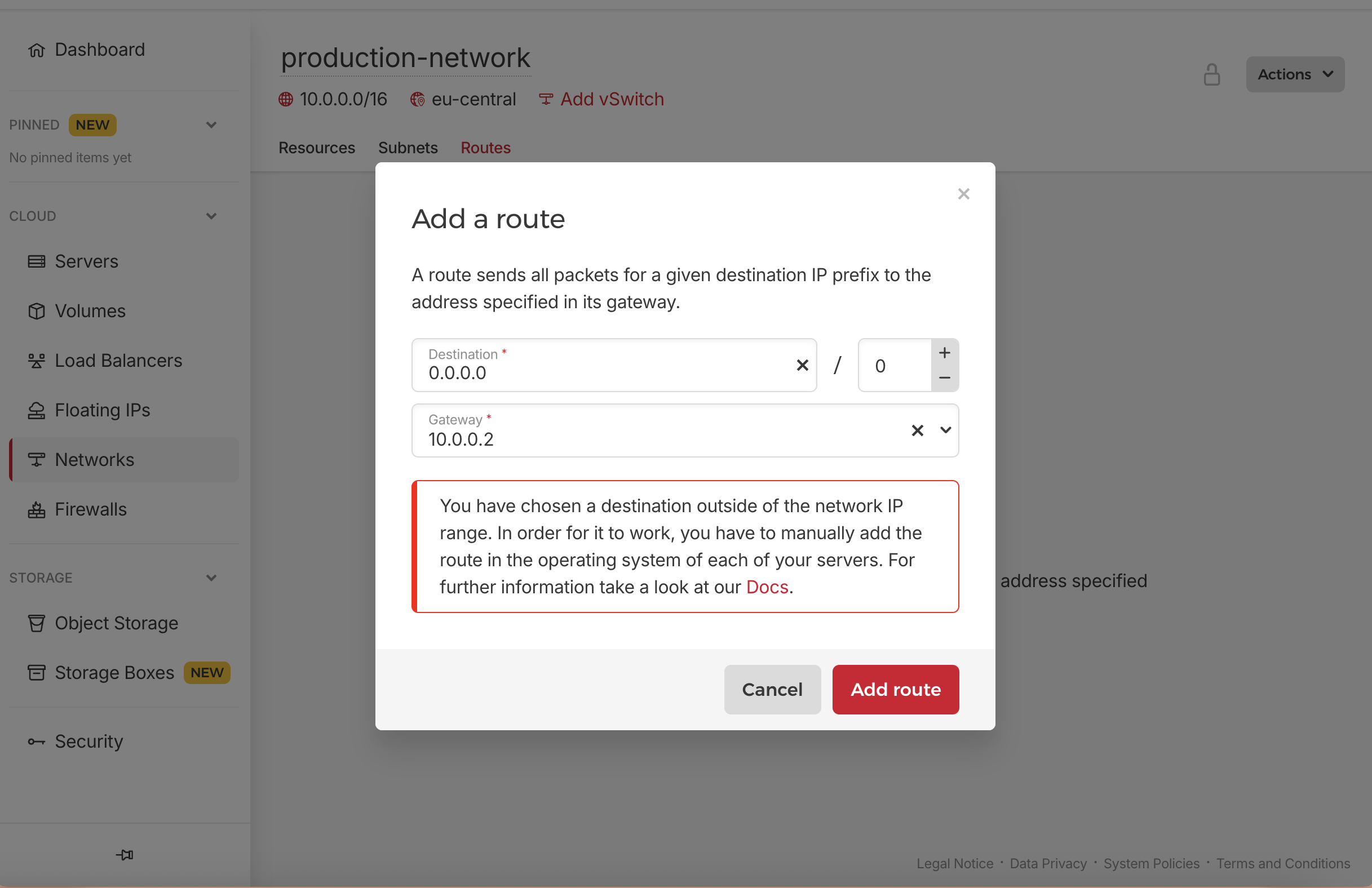The width and height of the screenshot is (1372, 888).
Task: Open the Gateway dropdown arrow
Action: pos(945,430)
